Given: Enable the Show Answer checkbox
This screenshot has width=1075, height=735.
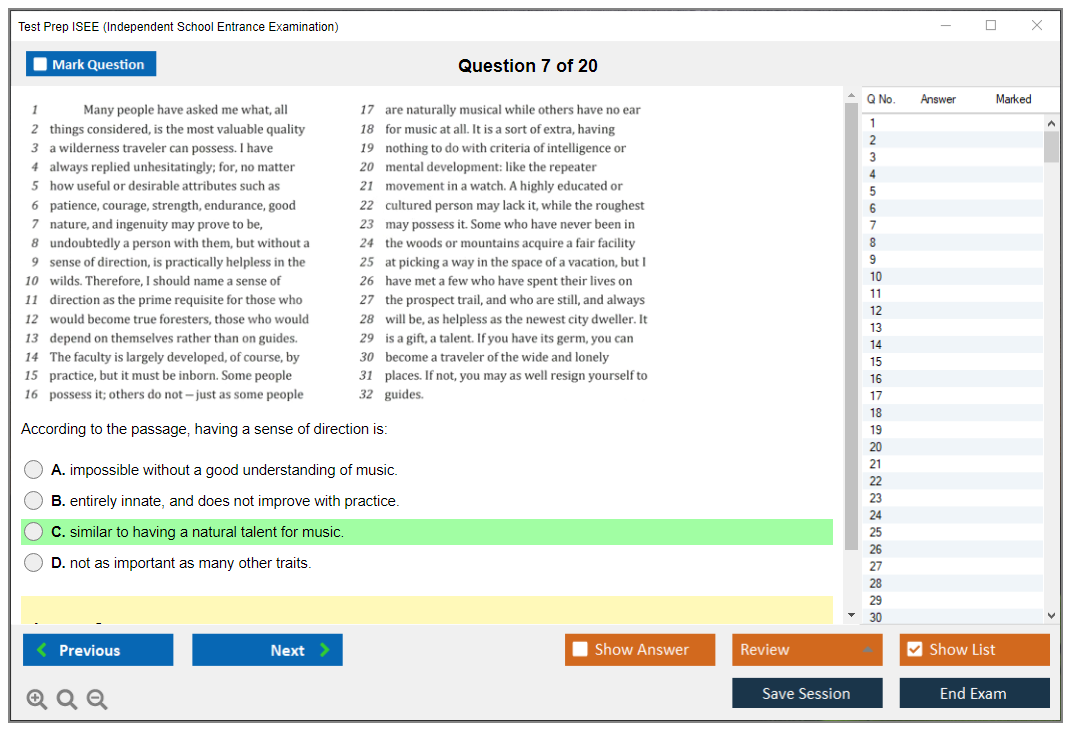Looking at the screenshot, I should (x=580, y=650).
